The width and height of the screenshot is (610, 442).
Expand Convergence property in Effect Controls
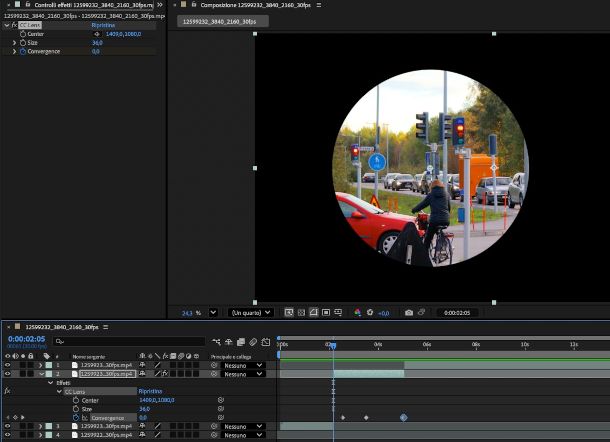[14, 51]
